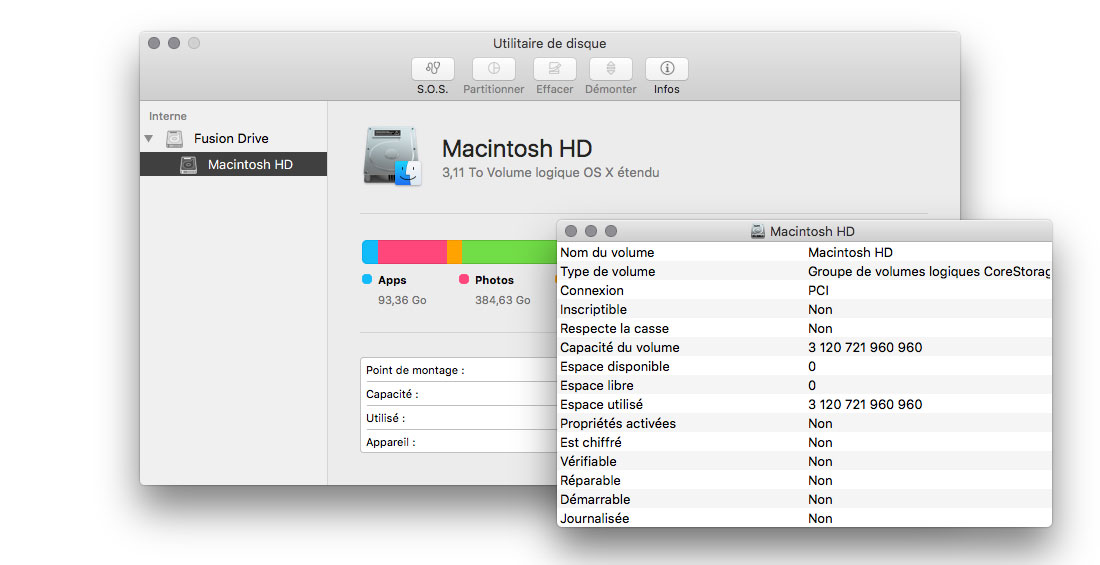Select the Nom du volume row

804,252
